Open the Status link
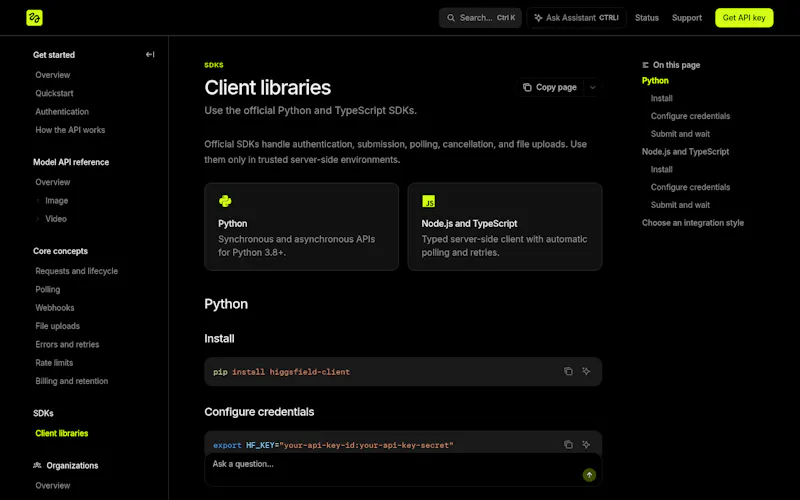The image size is (800, 500). 646,18
